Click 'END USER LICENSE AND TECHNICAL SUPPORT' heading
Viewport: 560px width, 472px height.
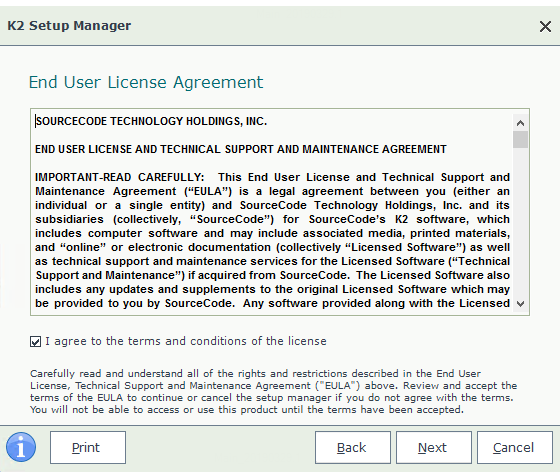click(241, 149)
